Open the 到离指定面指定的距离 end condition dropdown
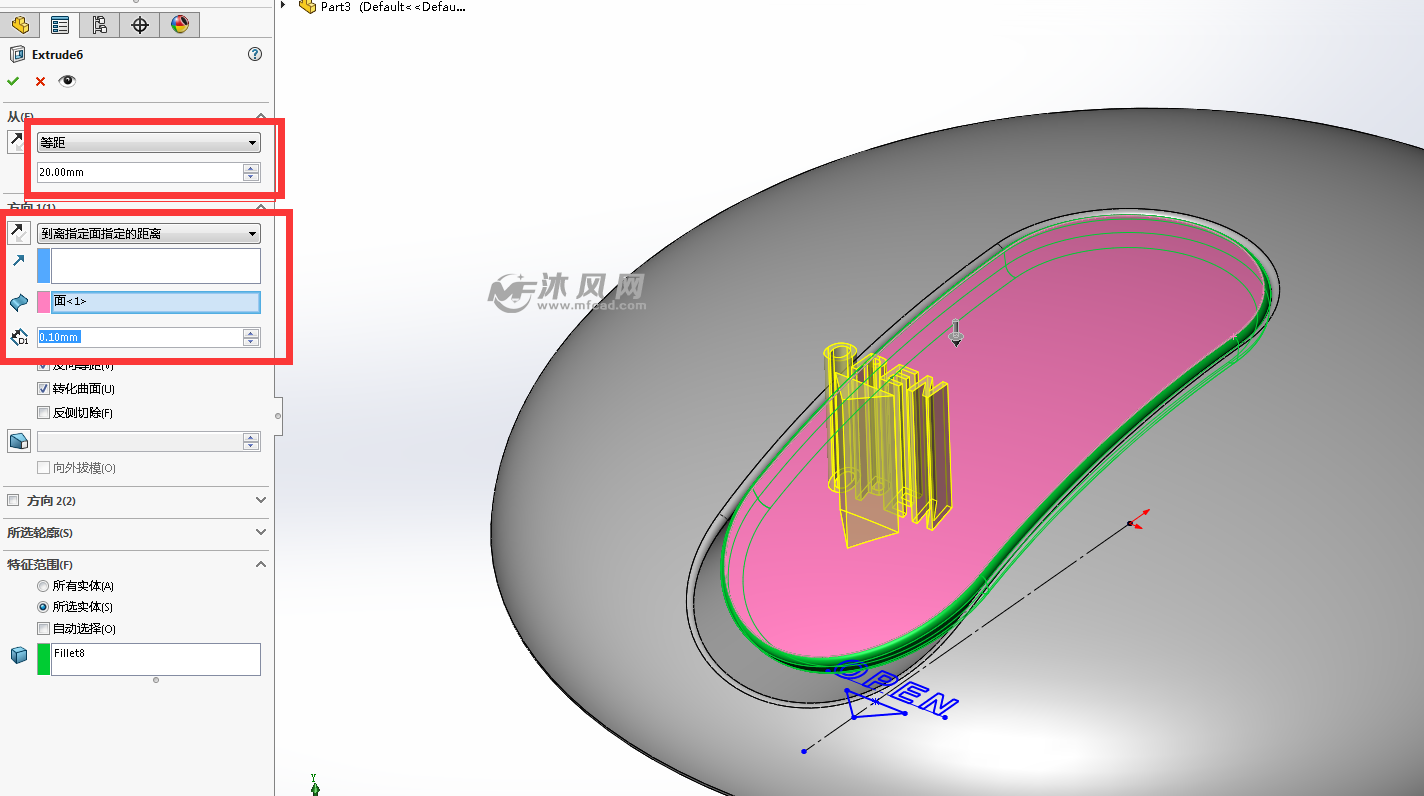Screen dimensions: 1424x796 pyautogui.click(x=149, y=234)
